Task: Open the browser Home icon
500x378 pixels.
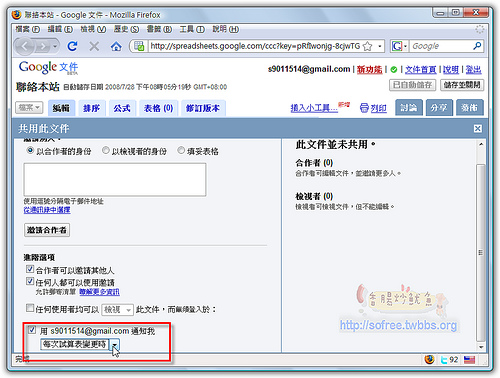Action: [116, 46]
